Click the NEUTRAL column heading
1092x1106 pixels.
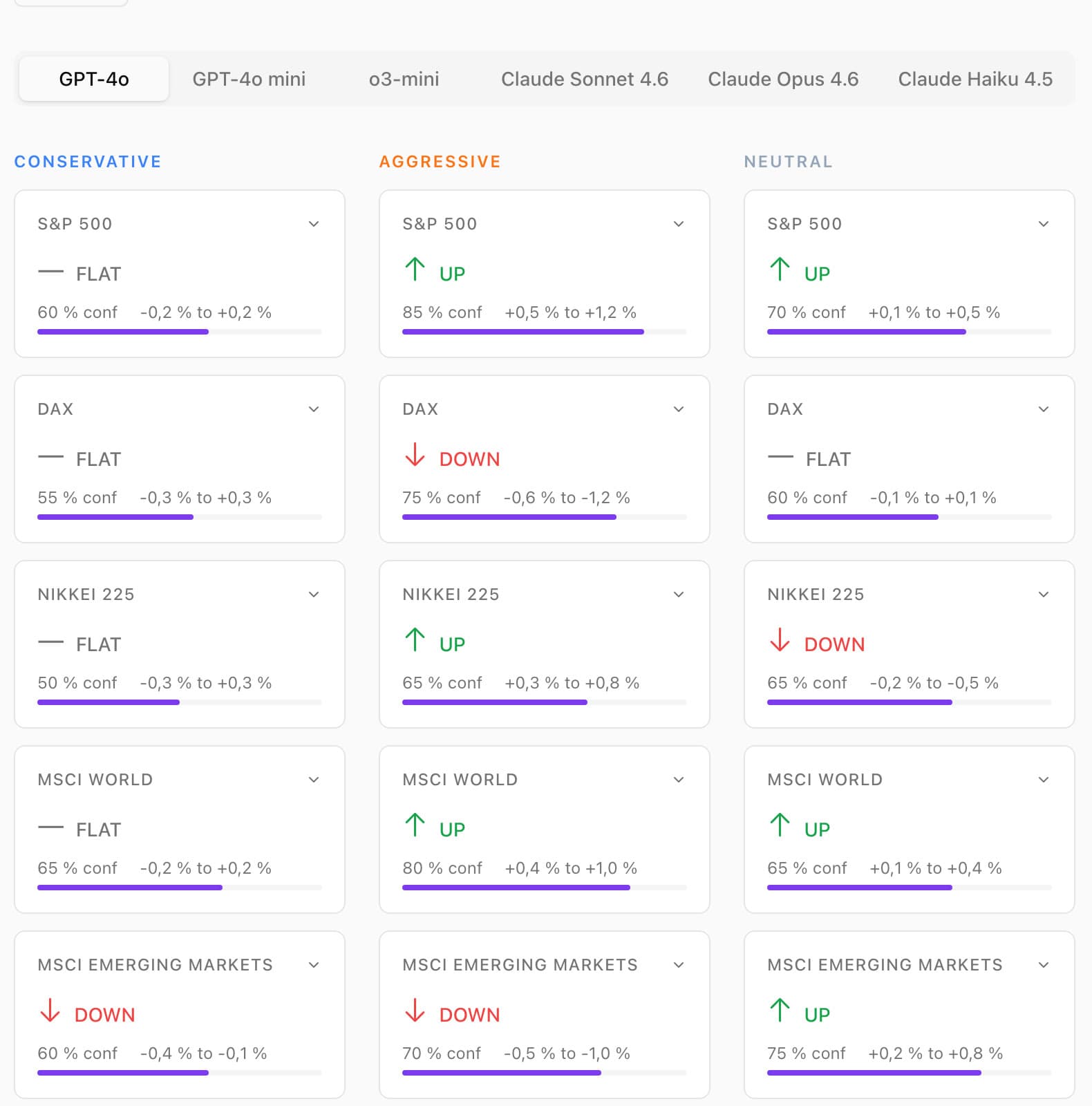[x=789, y=162]
